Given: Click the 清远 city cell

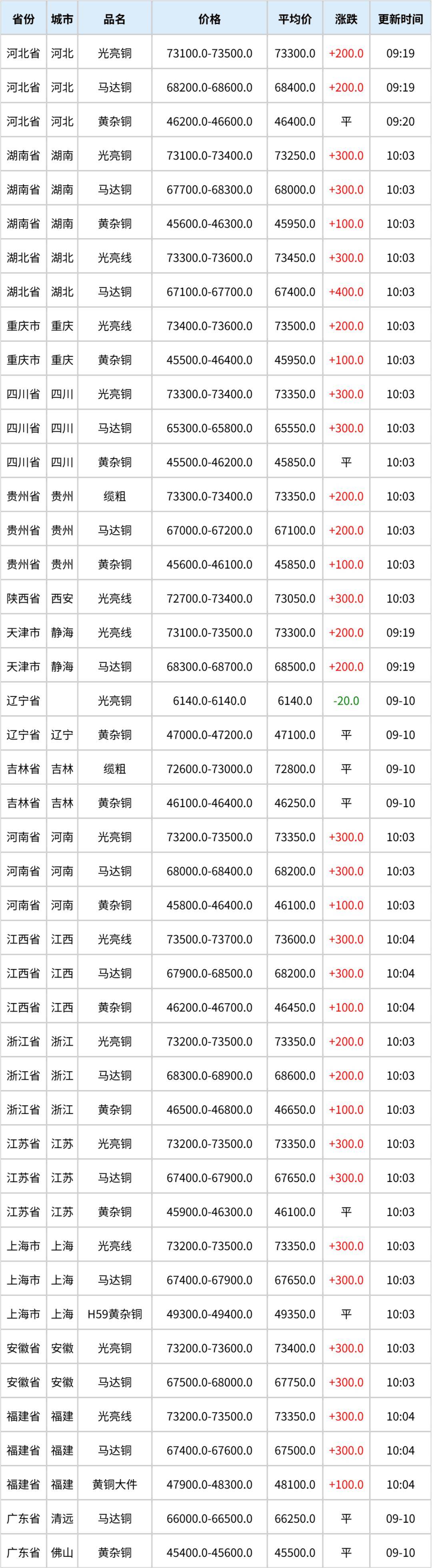Looking at the screenshot, I should [62, 1519].
